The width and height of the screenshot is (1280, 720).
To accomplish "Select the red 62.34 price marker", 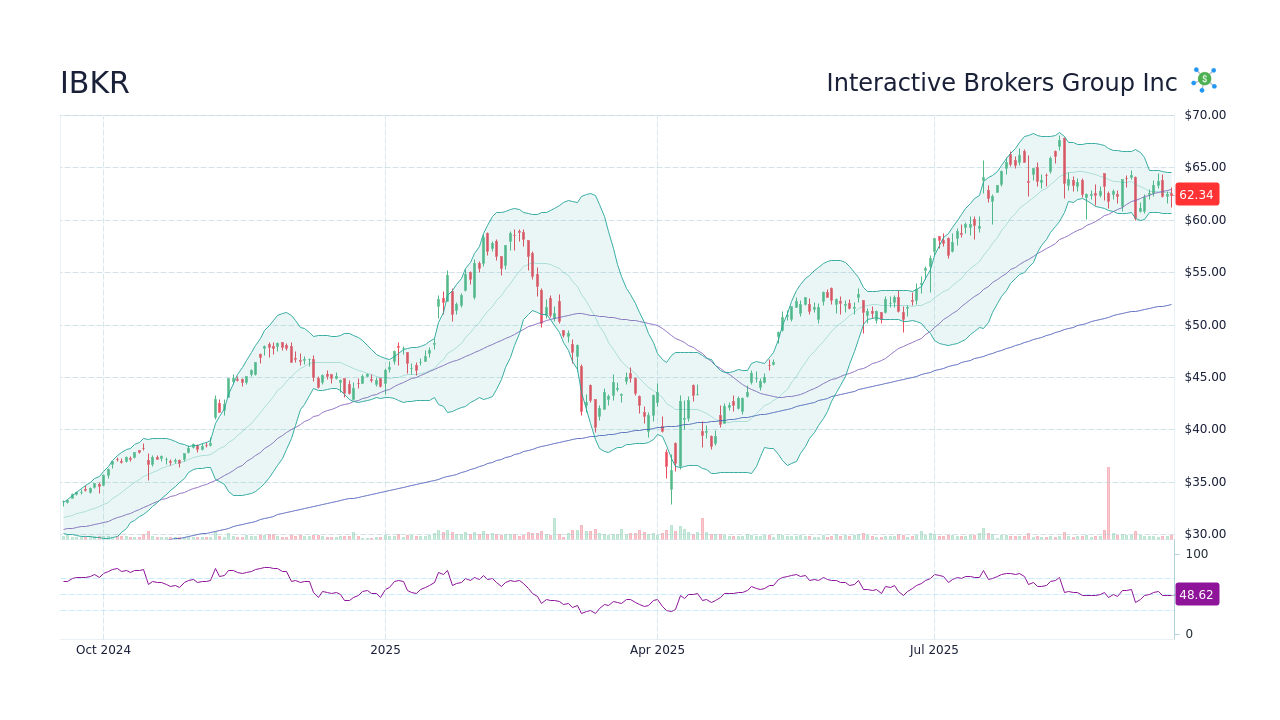I will (1196, 195).
